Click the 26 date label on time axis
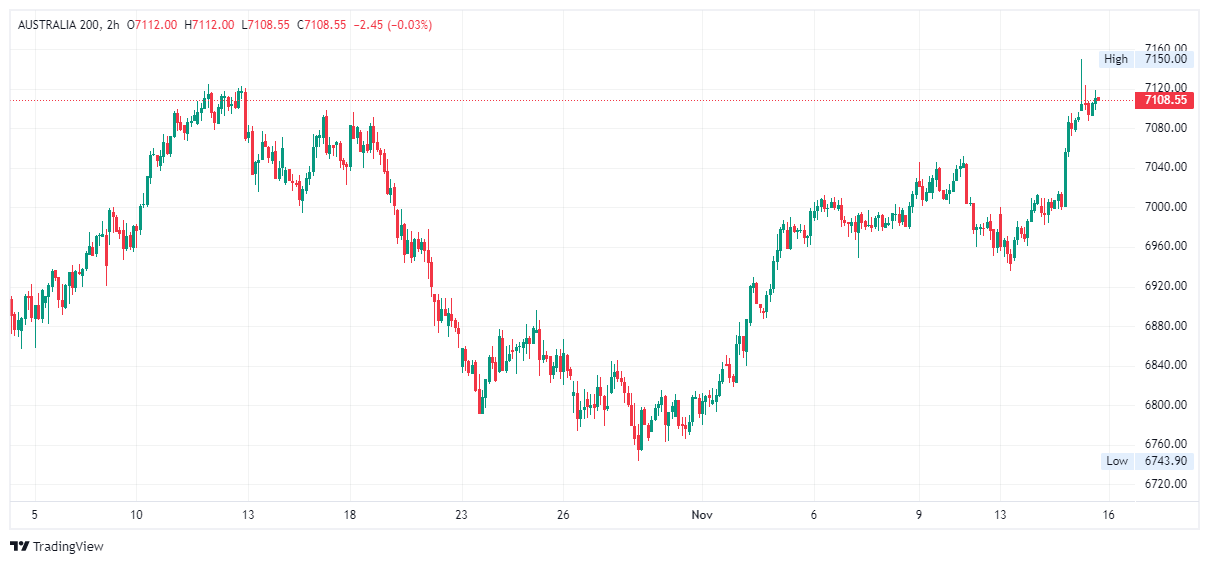Image resolution: width=1209 pixels, height=564 pixels. point(563,515)
